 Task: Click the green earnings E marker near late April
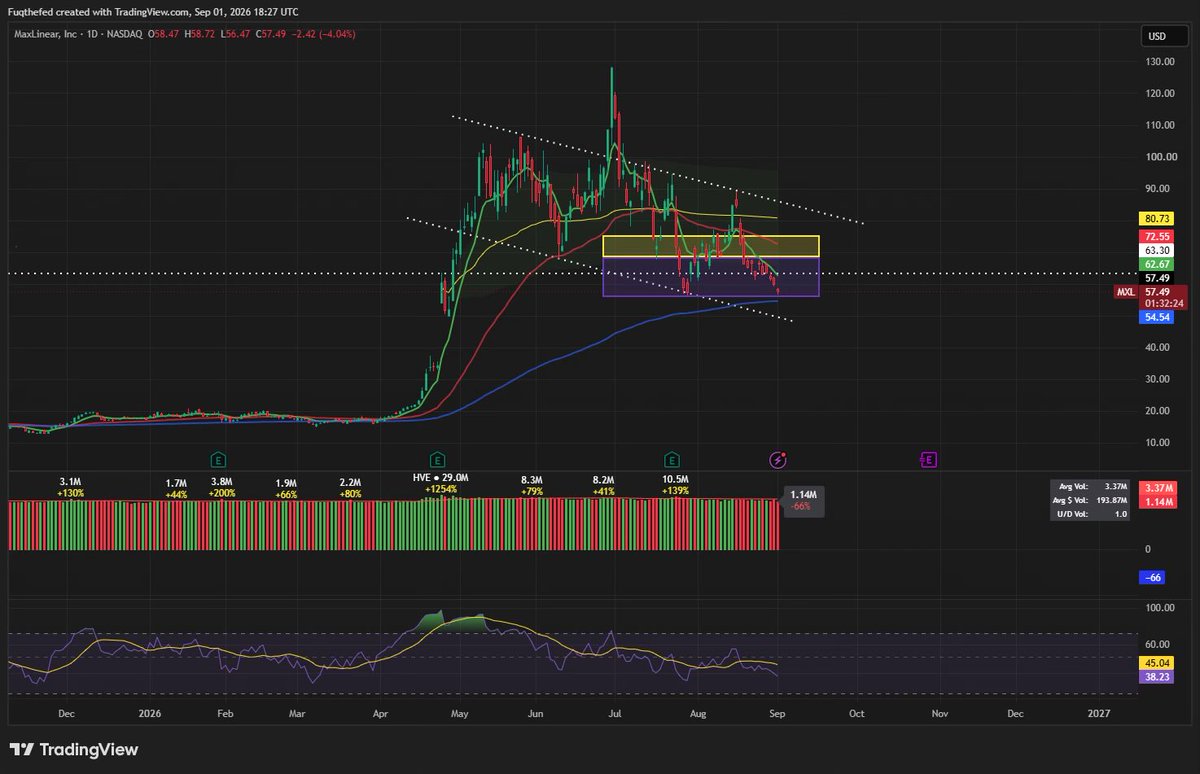tap(436, 460)
